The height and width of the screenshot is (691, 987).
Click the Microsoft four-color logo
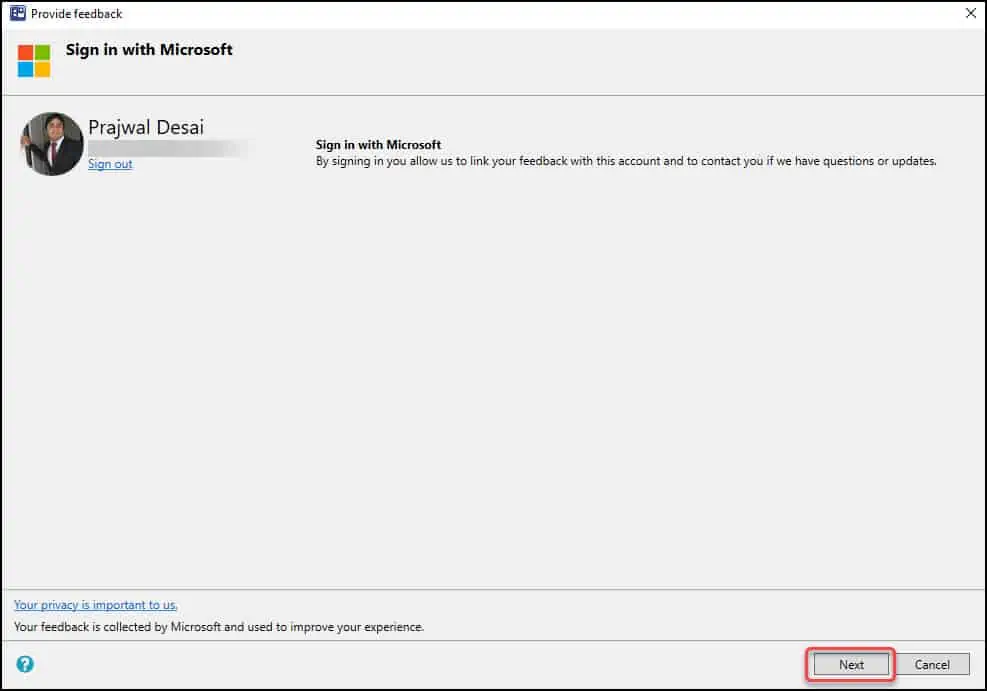[34, 60]
